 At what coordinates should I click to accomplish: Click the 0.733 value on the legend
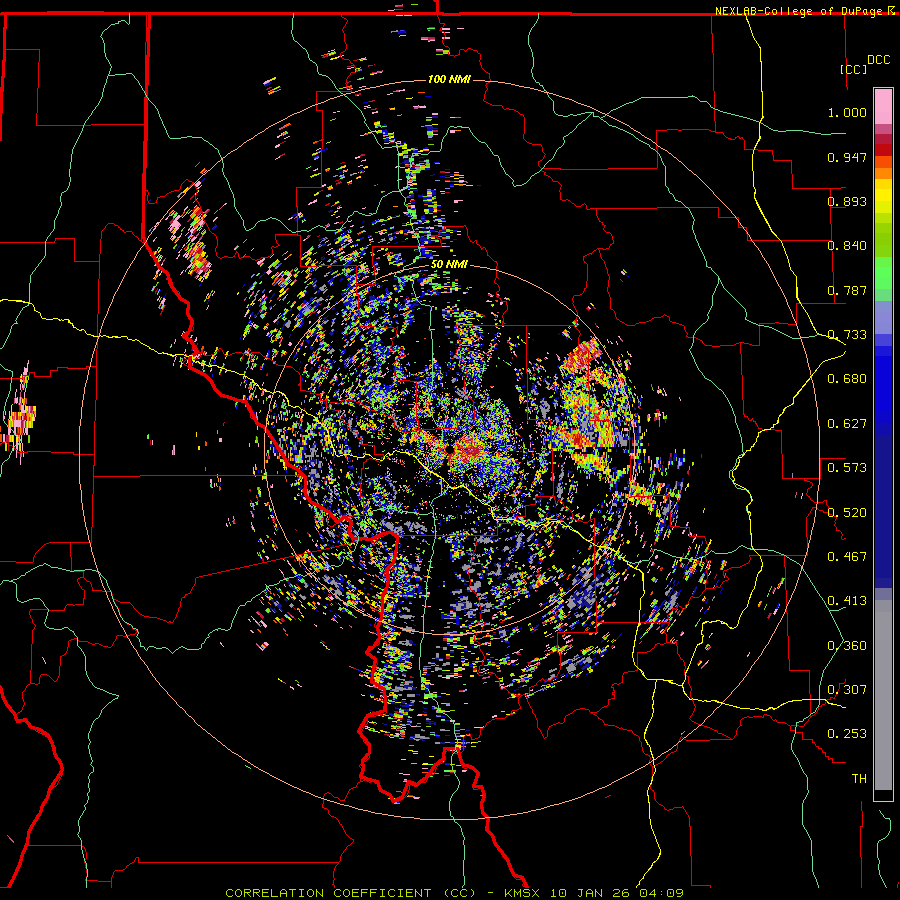pos(847,335)
